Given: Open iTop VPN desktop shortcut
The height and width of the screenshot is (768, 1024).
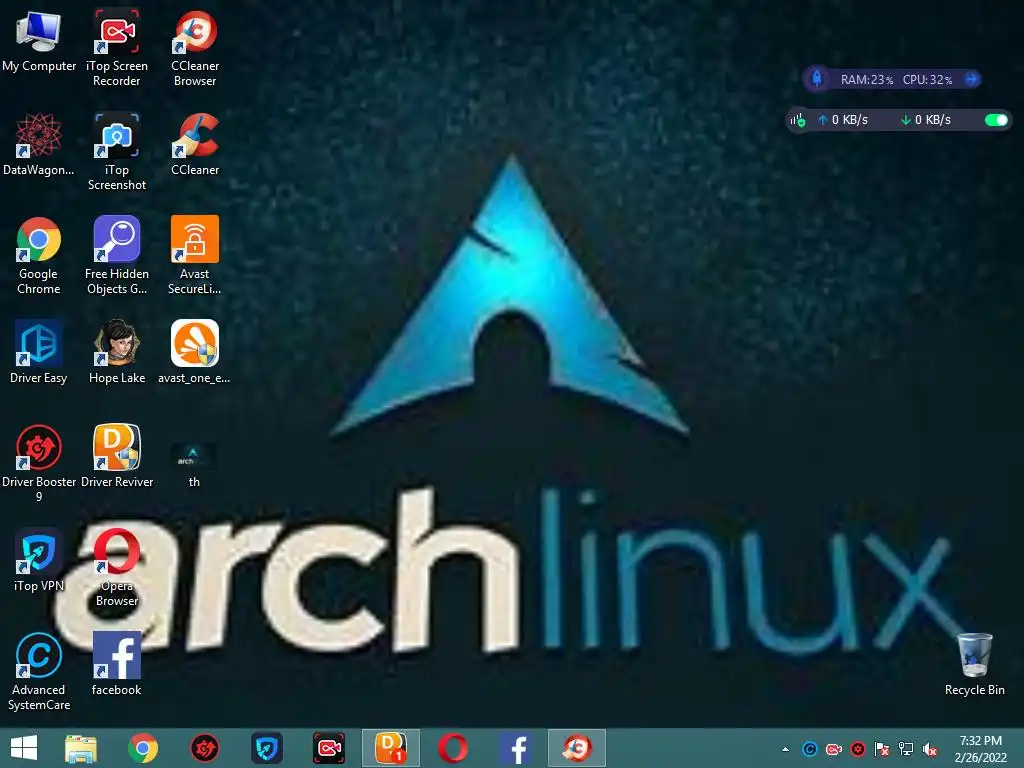Looking at the screenshot, I should tap(39, 560).
